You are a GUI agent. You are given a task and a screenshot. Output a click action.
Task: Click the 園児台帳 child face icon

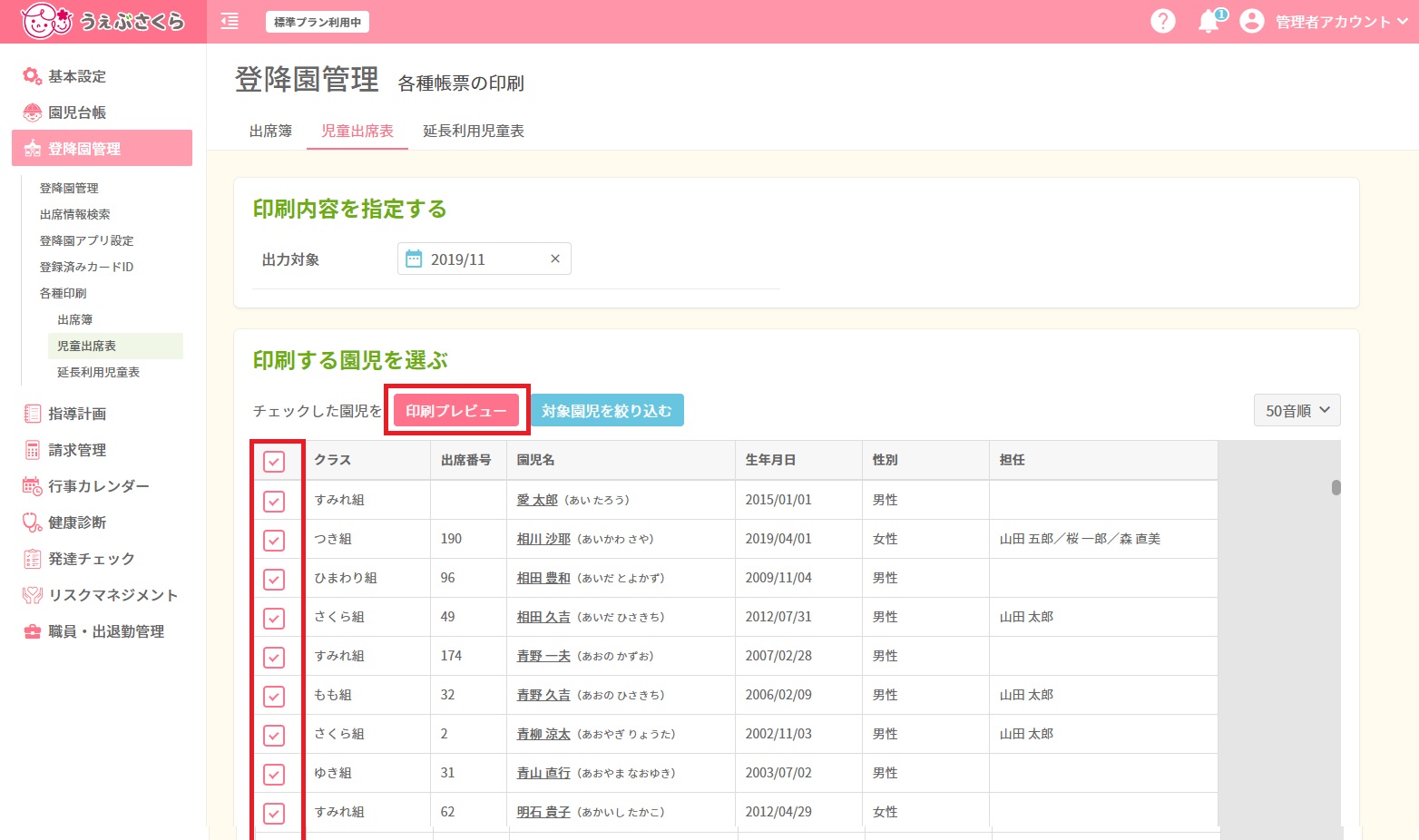(33, 112)
